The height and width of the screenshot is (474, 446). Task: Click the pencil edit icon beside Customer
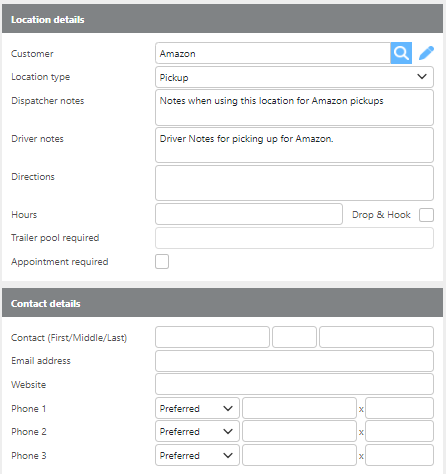pyautogui.click(x=426, y=53)
